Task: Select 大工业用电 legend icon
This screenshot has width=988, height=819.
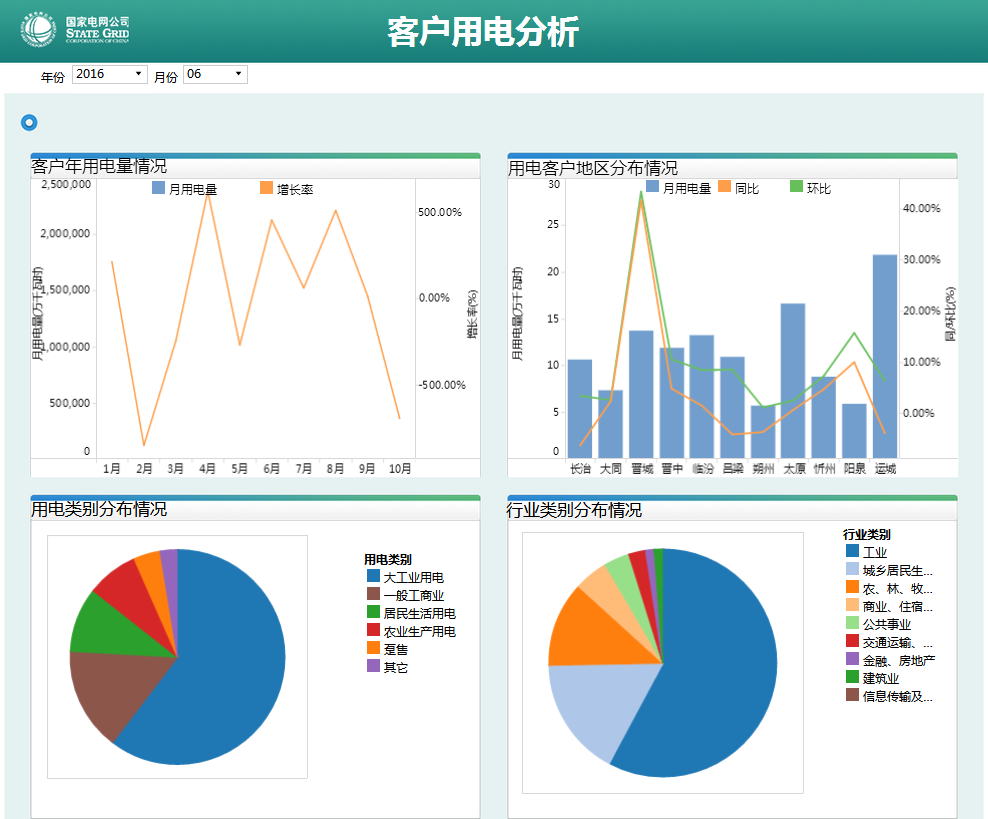Action: tap(373, 577)
